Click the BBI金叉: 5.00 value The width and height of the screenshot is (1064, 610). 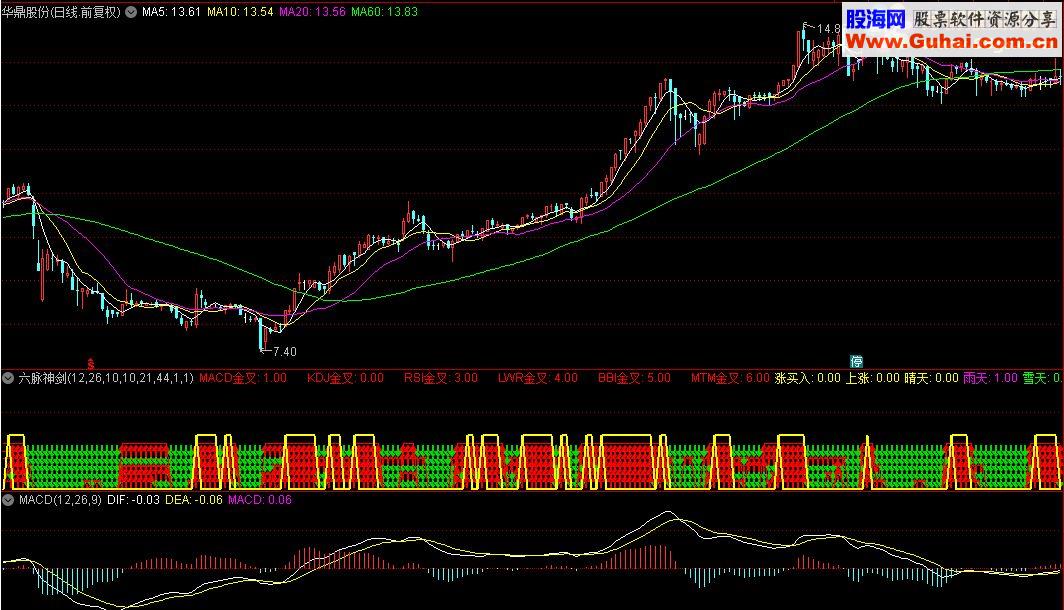coord(634,378)
